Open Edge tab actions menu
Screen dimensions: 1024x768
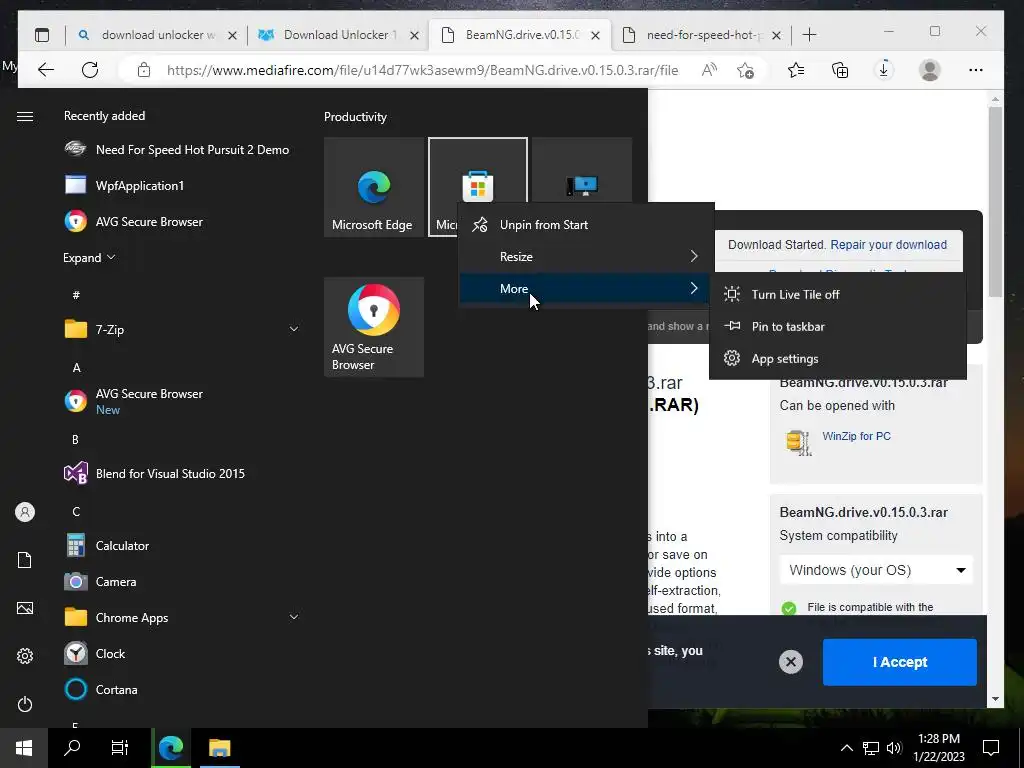(x=42, y=35)
